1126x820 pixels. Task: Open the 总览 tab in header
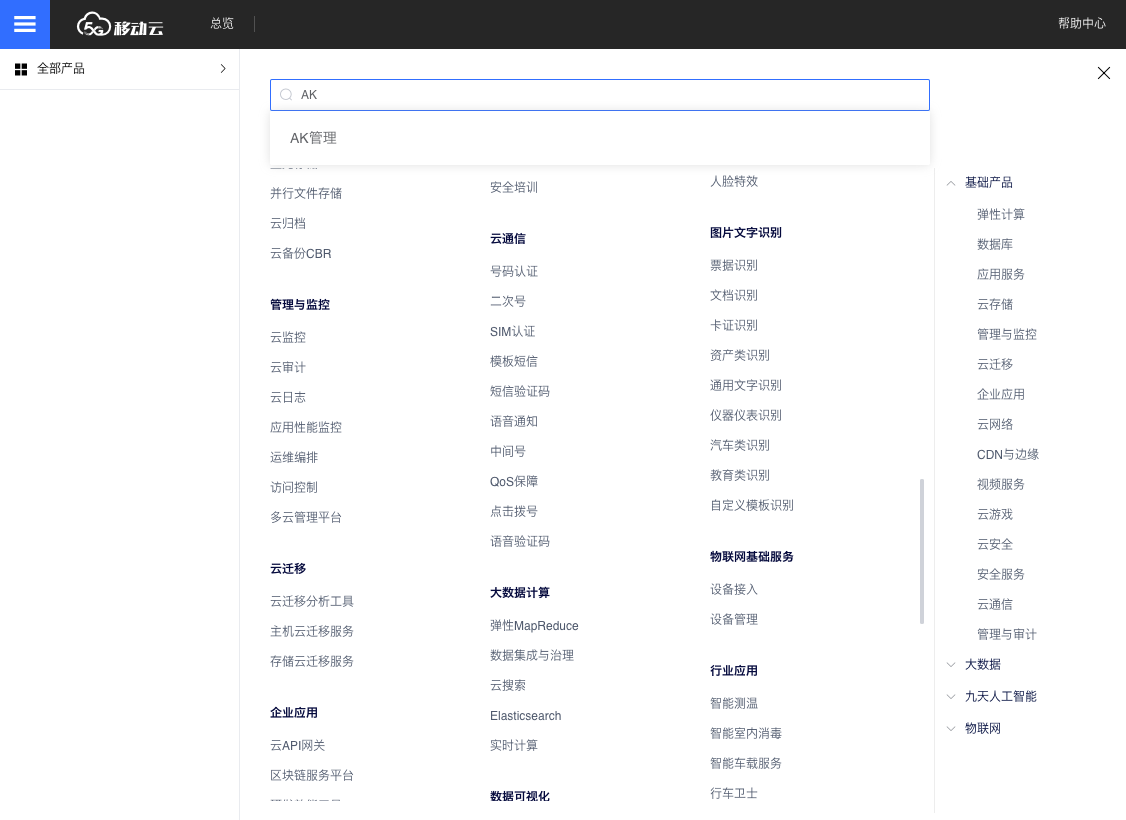point(222,24)
